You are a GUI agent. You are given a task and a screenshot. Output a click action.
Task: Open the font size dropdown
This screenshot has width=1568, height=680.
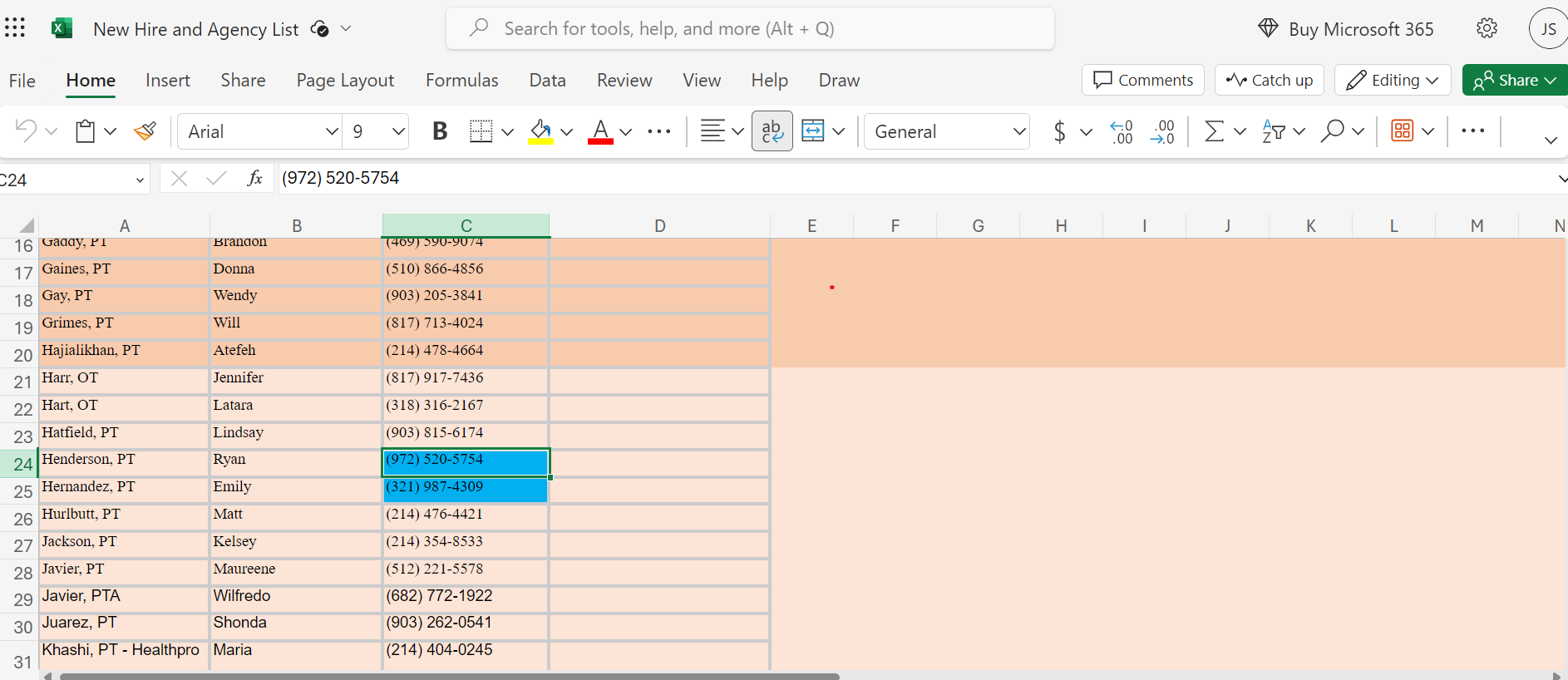coord(398,131)
